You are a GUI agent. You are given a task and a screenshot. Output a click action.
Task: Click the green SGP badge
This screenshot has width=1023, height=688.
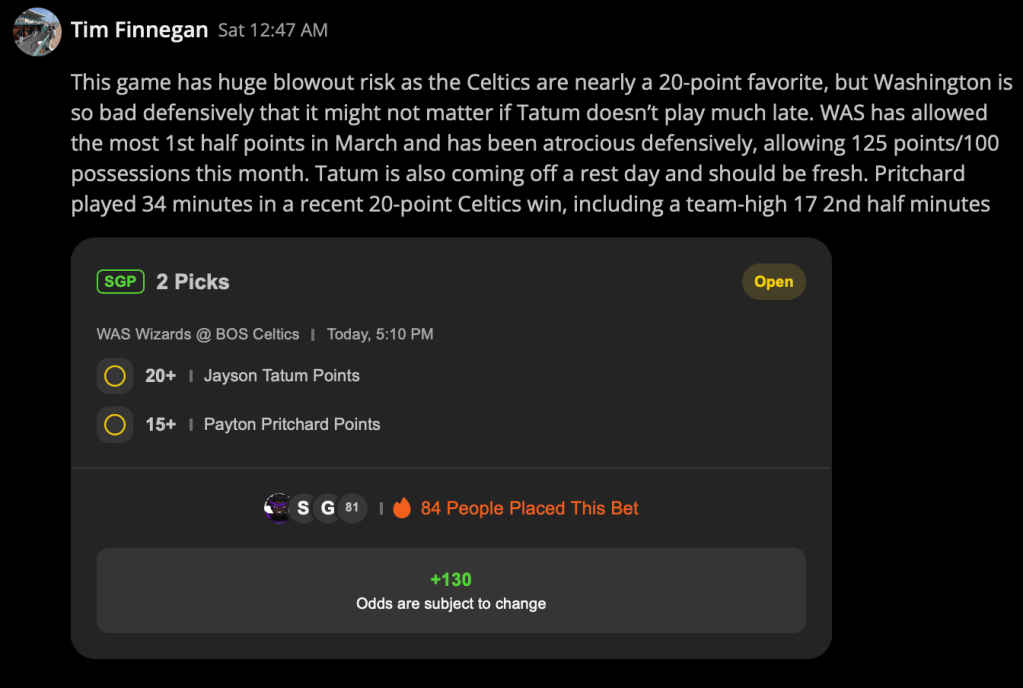click(x=121, y=282)
